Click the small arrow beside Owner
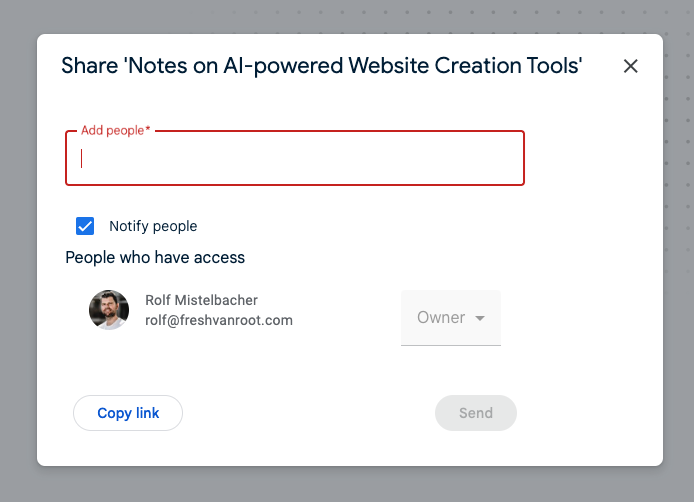 (x=480, y=318)
